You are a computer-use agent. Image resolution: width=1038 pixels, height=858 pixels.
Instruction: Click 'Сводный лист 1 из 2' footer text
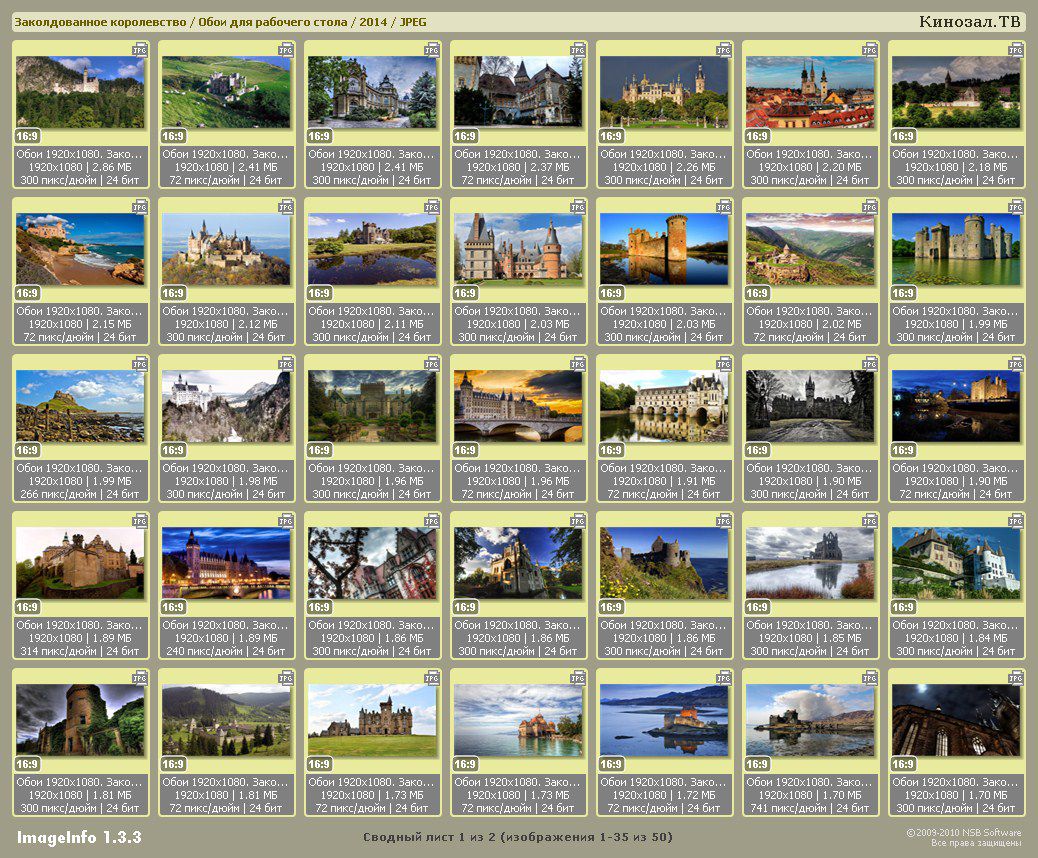tap(428, 837)
